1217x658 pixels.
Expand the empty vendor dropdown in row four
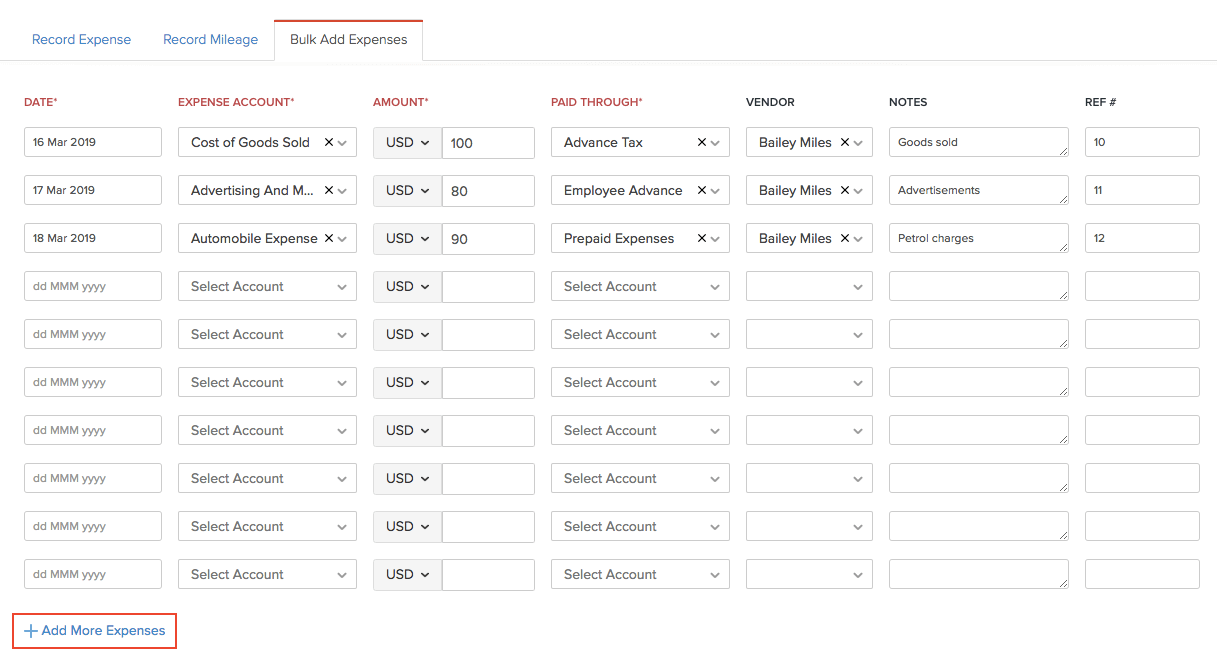[808, 286]
